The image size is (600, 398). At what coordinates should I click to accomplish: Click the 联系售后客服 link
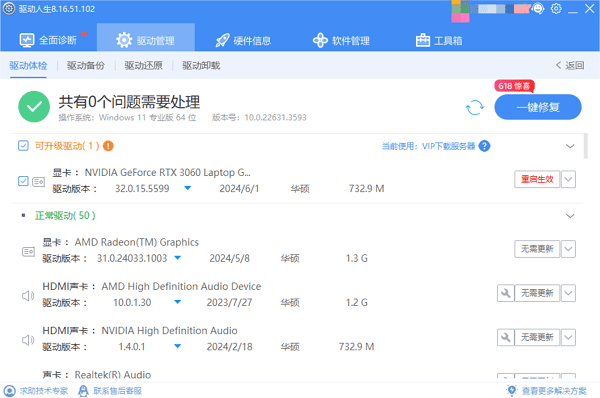[110, 391]
